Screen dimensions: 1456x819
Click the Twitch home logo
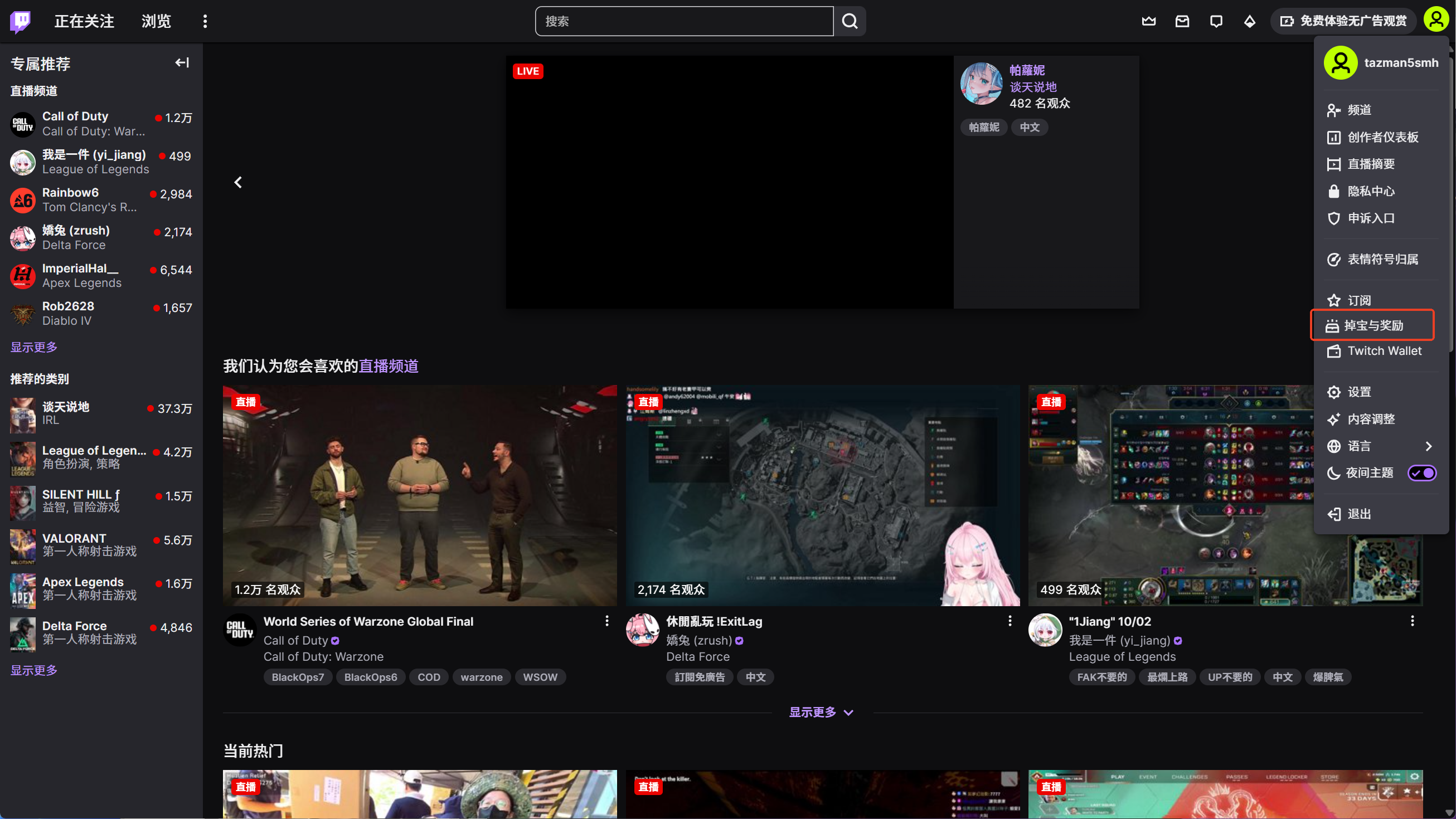coord(21,22)
